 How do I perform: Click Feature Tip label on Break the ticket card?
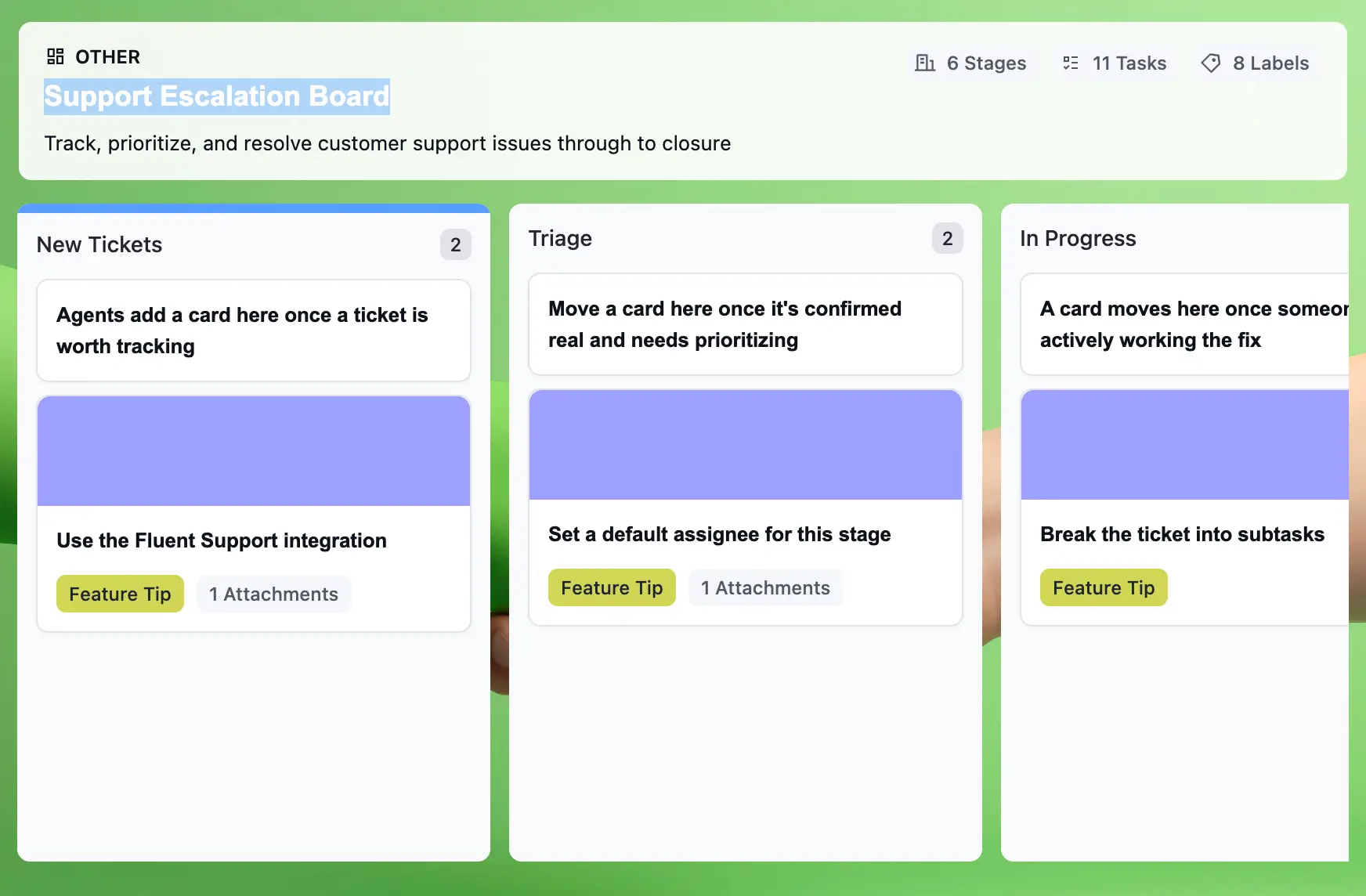click(1104, 587)
